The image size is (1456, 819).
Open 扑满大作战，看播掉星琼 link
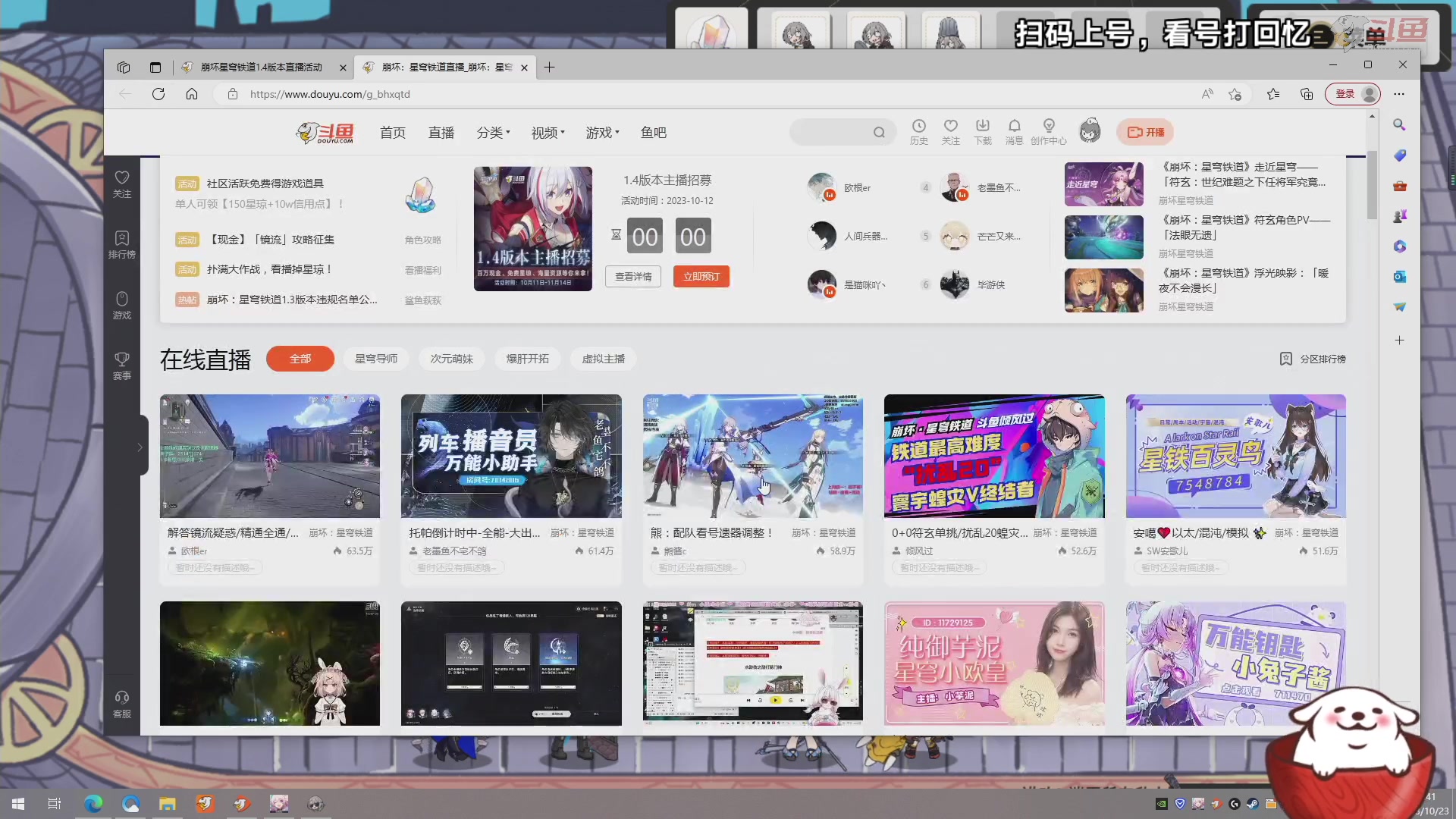pyautogui.click(x=269, y=269)
